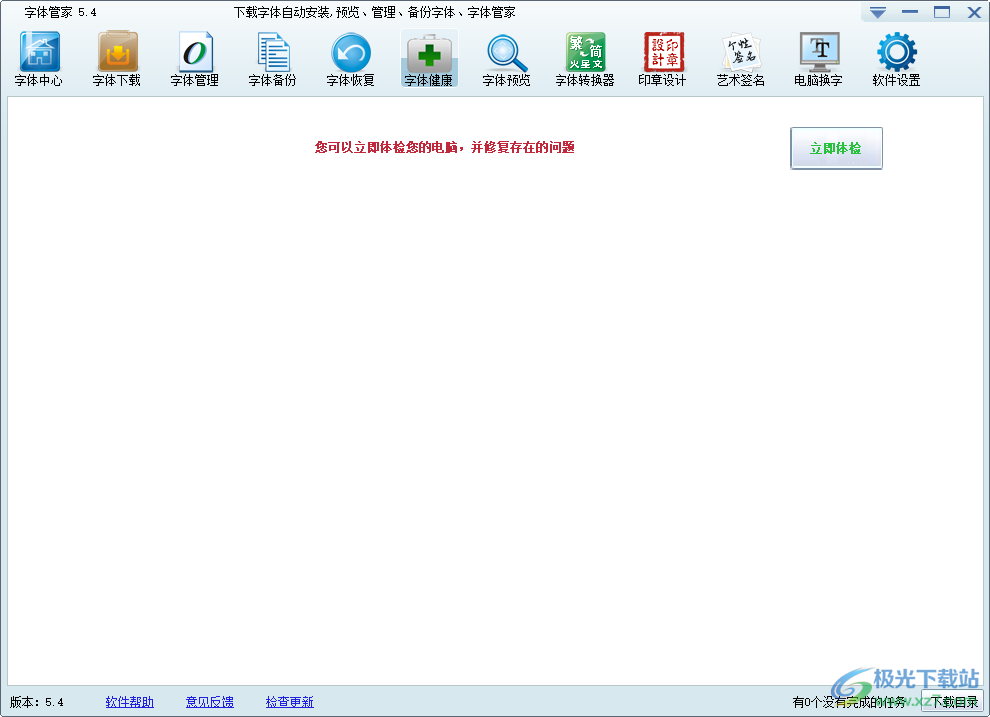Open the 软件帮助 (Software Help) link
This screenshot has height=717, width=990.
(129, 702)
